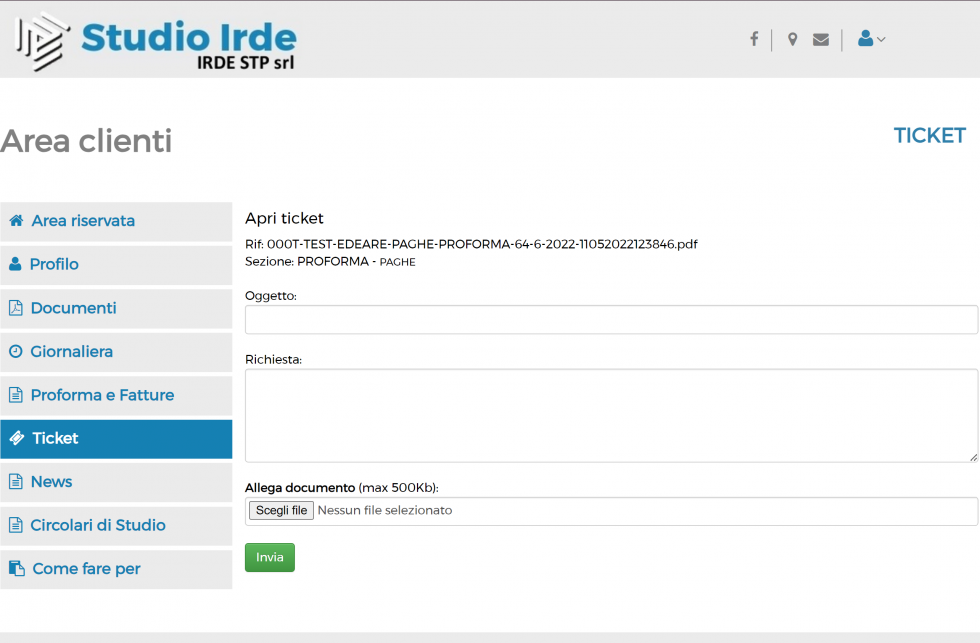
Task: Open the Facebook icon in header
Action: coord(754,39)
